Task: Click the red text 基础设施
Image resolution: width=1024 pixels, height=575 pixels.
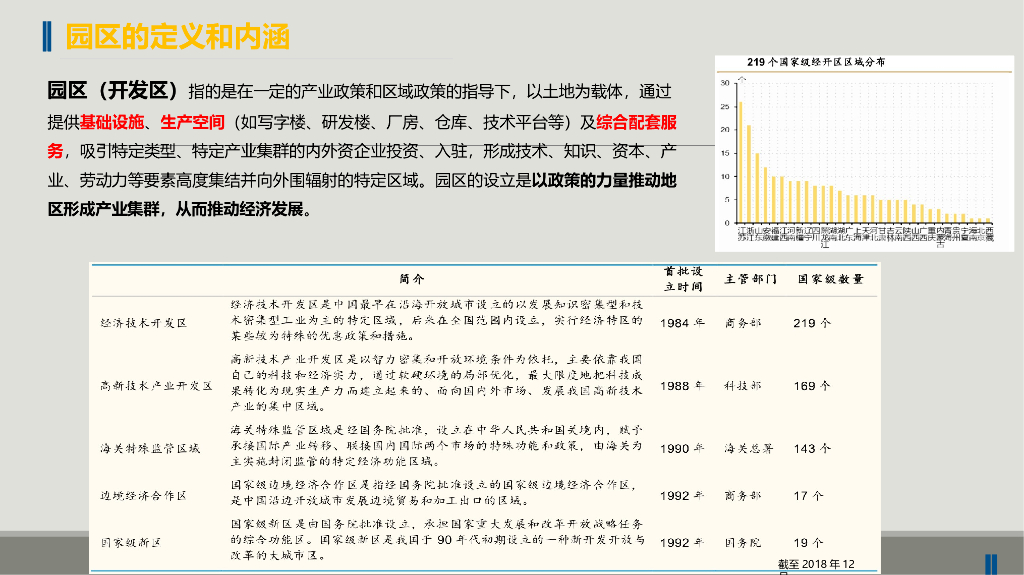Action: point(112,123)
